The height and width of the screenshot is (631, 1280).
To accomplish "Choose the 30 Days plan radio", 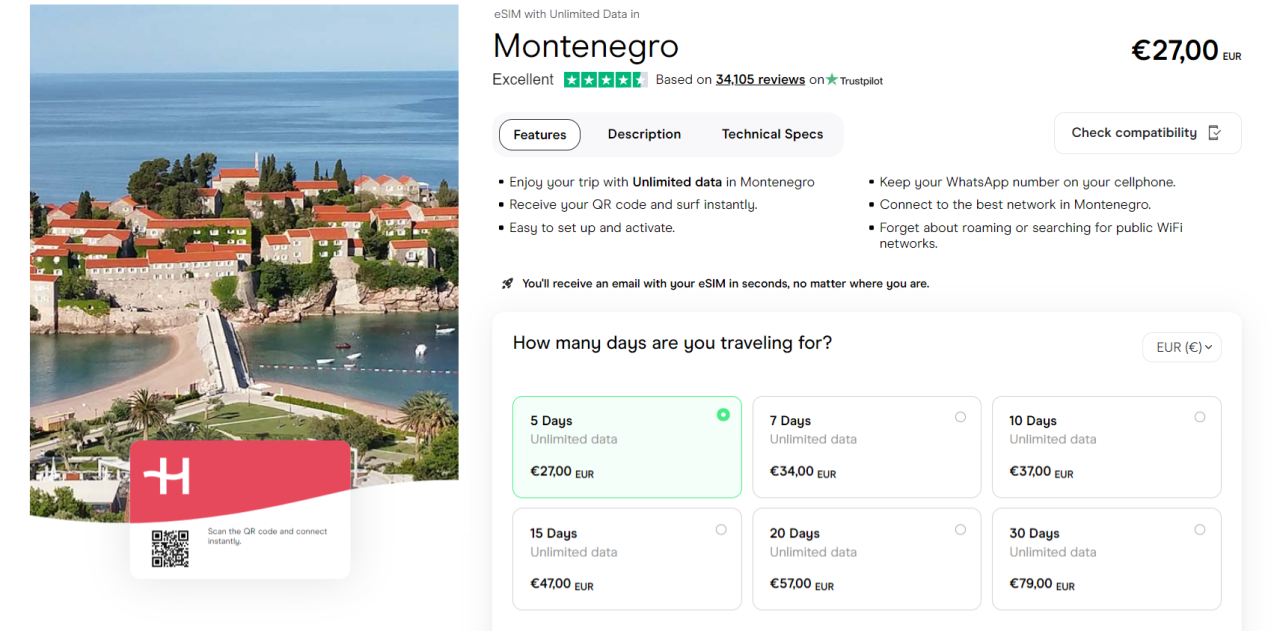I will click(1200, 530).
